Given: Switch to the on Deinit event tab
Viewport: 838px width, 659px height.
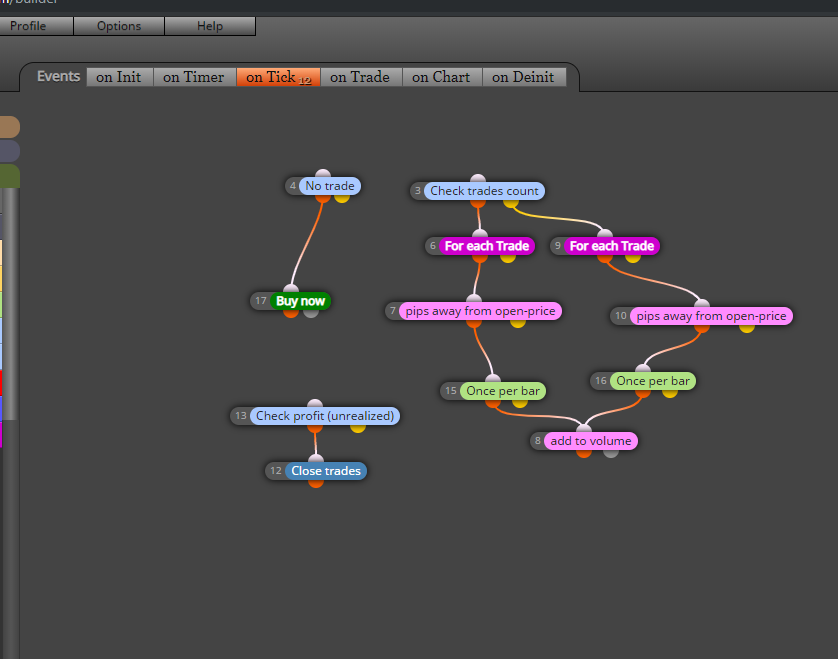Looking at the screenshot, I should click(x=524, y=77).
